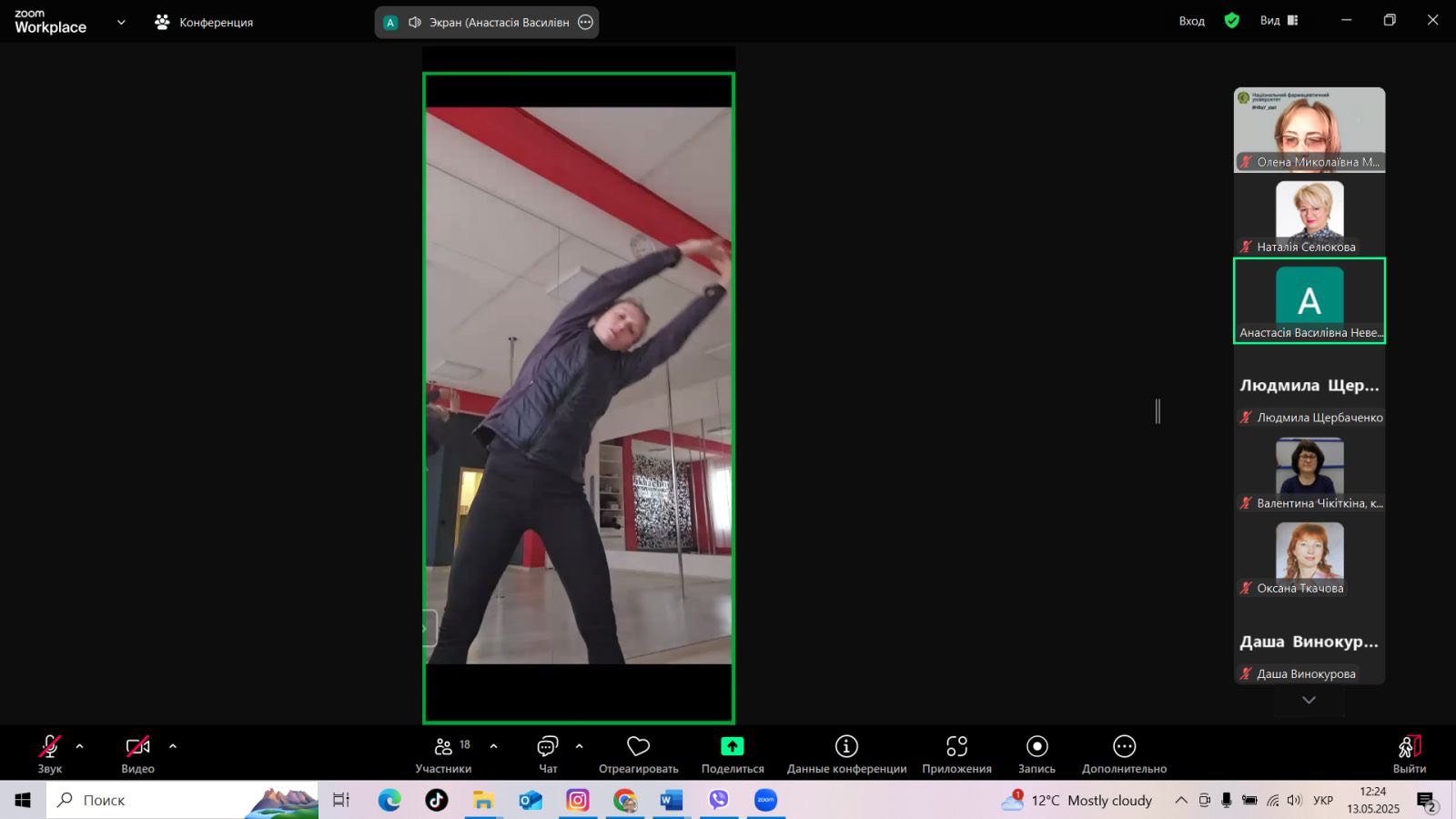Open the Дополнительно more options icon
This screenshot has width=1456, height=819.
point(1124,746)
